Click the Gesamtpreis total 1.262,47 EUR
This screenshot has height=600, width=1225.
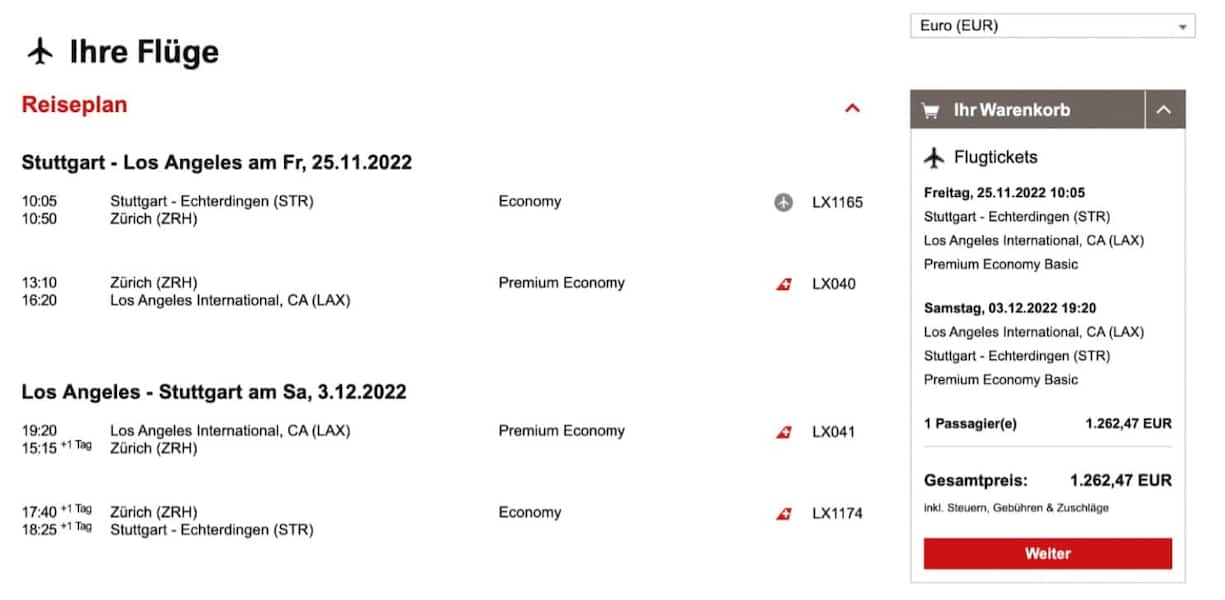1120,480
